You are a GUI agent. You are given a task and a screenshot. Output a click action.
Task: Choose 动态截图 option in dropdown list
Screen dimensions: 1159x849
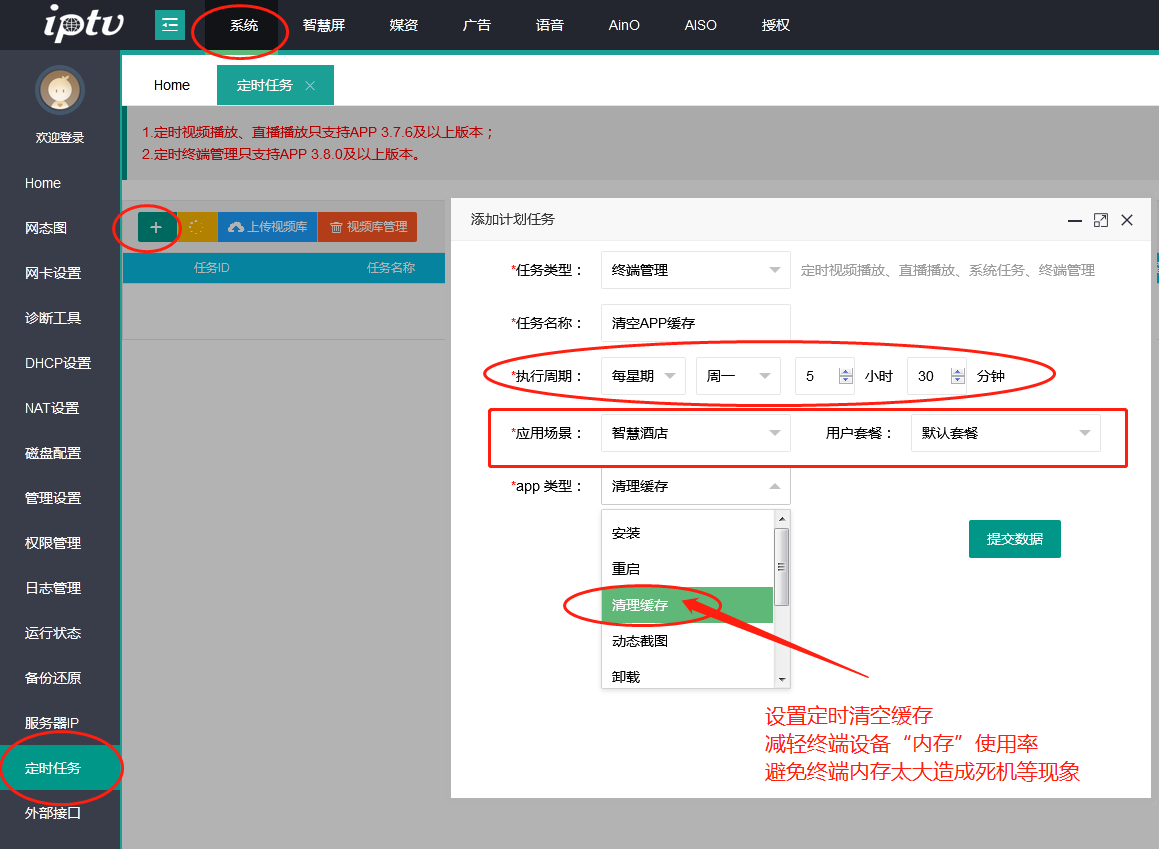click(639, 641)
